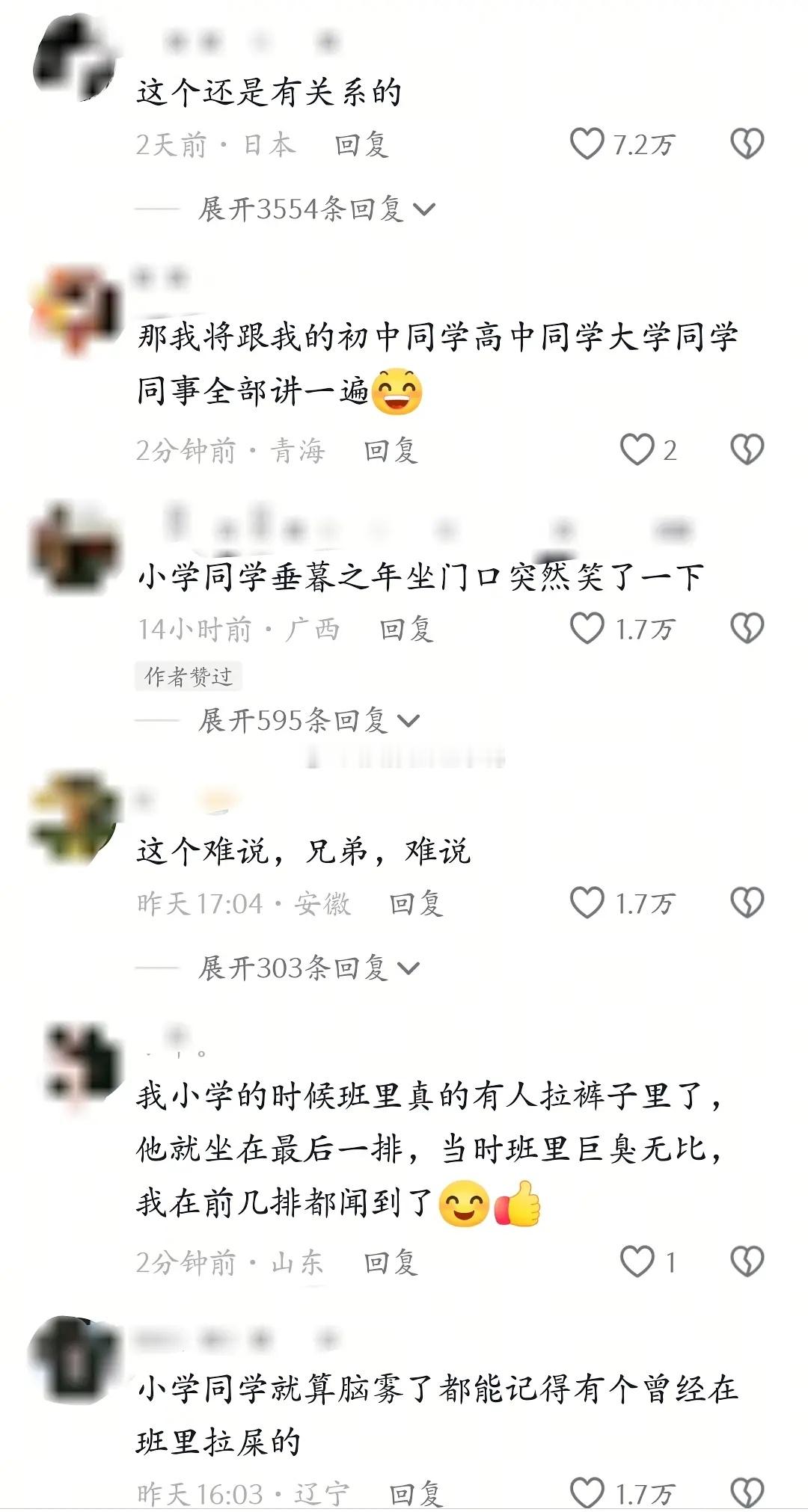Tap broken heart on 广西 comment
This screenshot has width=808, height=1512.
[x=747, y=628]
